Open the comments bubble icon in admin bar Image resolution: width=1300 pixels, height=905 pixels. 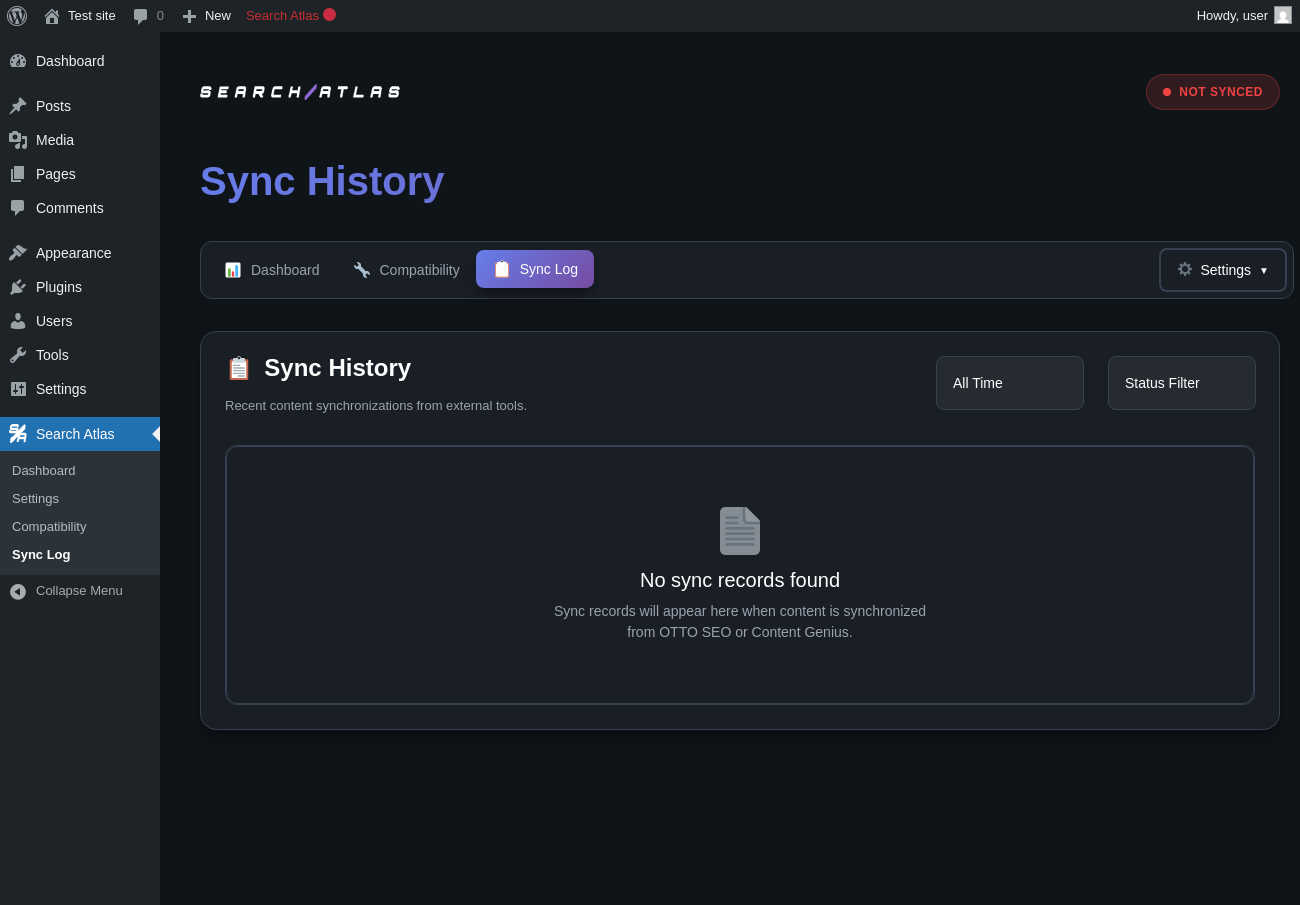[x=141, y=16]
